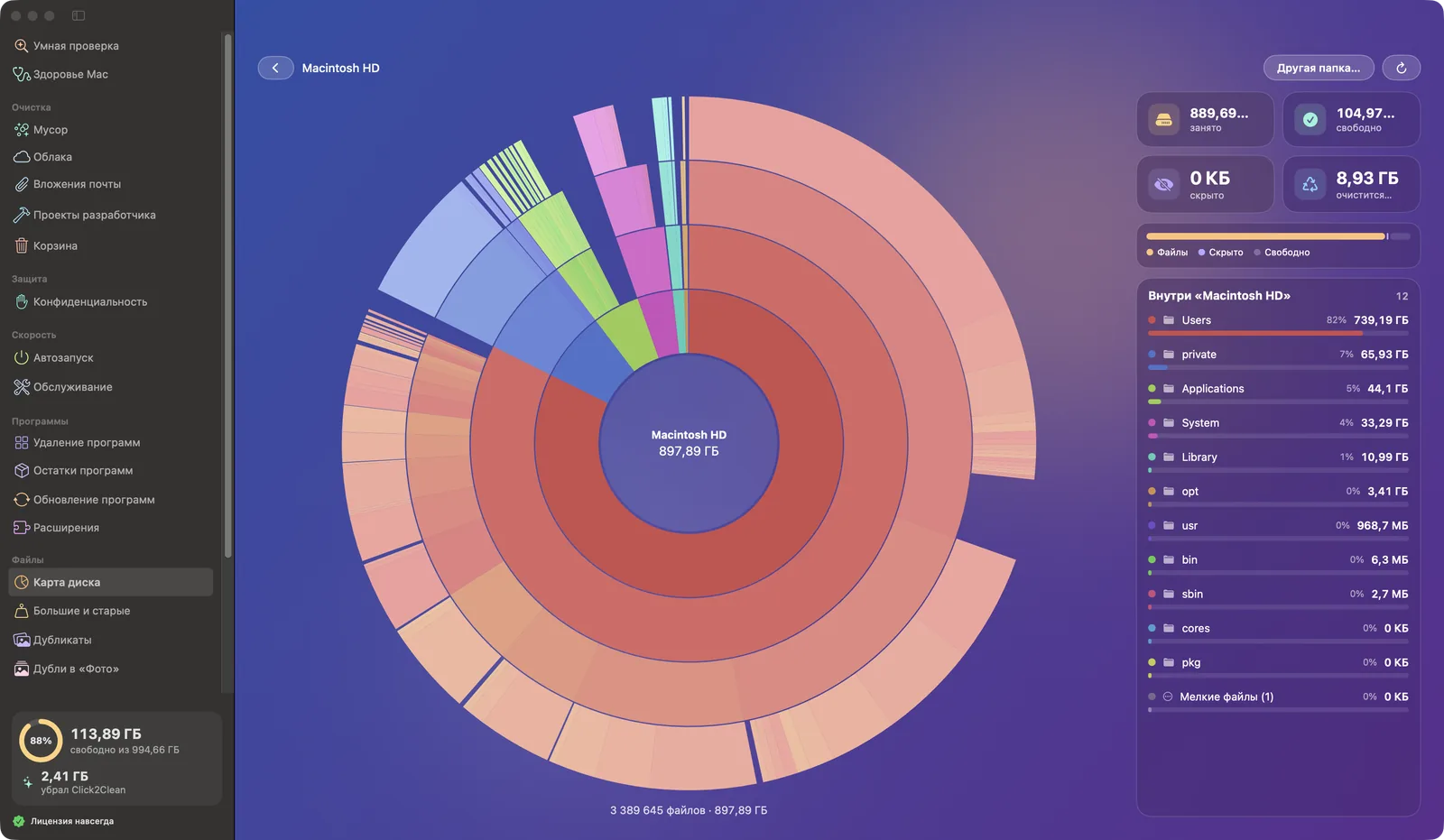
Task: Open Автозапуск power icon
Action: (22, 357)
